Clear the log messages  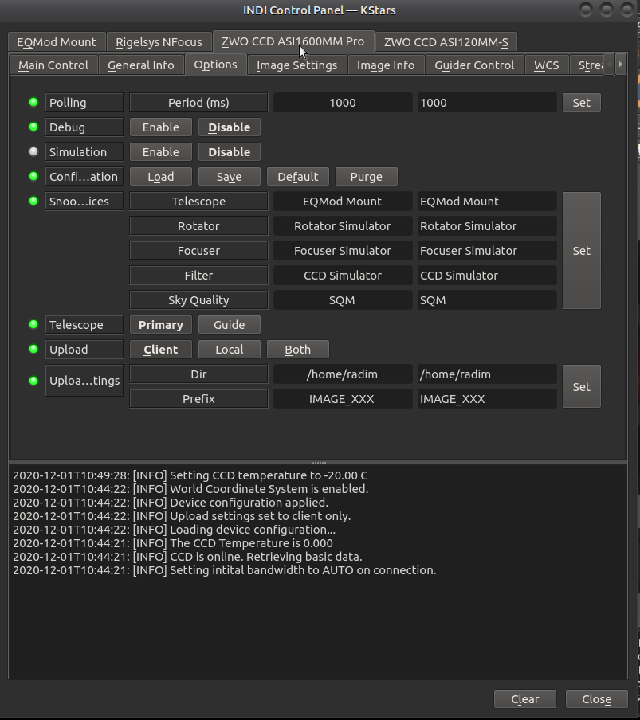click(525, 699)
